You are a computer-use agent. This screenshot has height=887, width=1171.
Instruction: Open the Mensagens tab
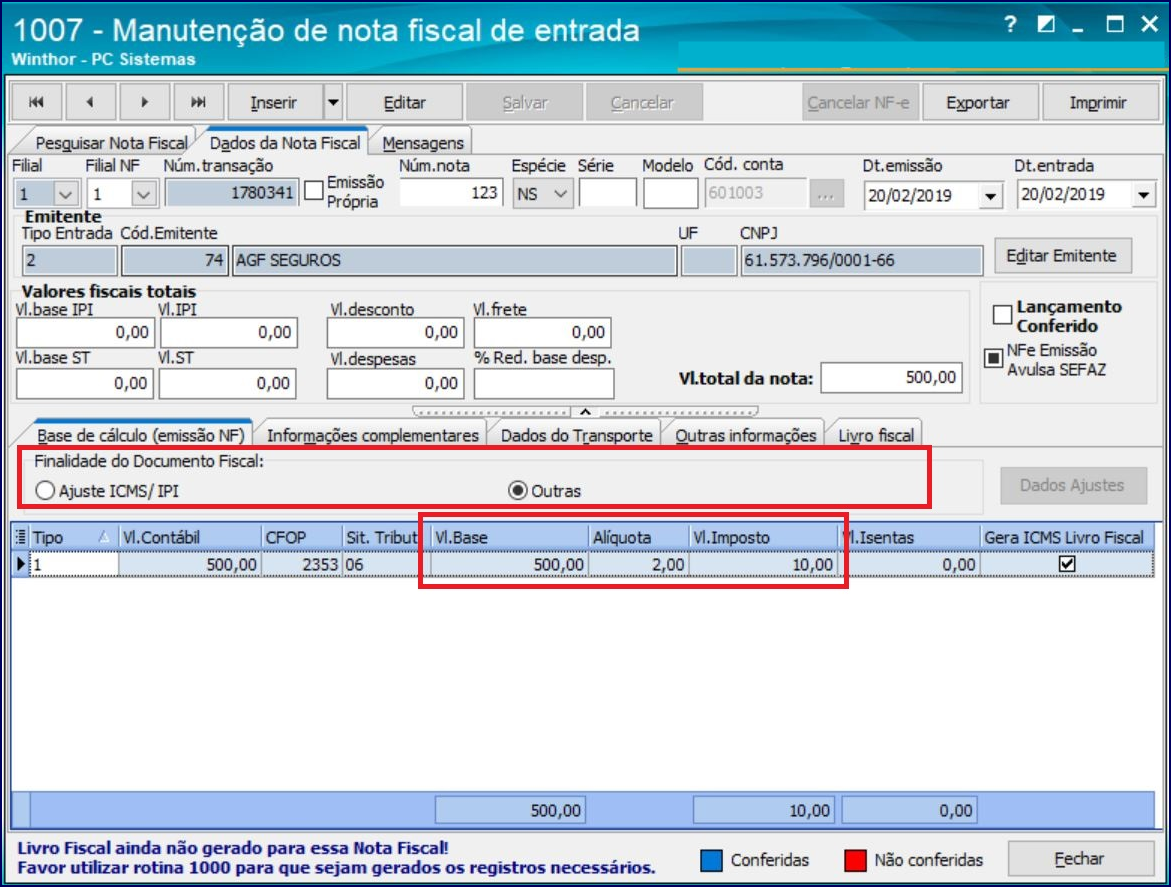[423, 143]
